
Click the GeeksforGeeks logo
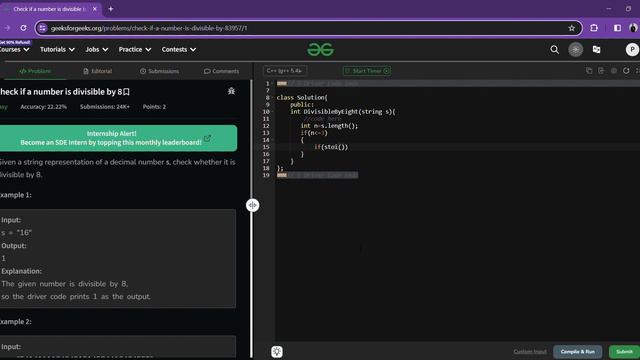point(320,50)
